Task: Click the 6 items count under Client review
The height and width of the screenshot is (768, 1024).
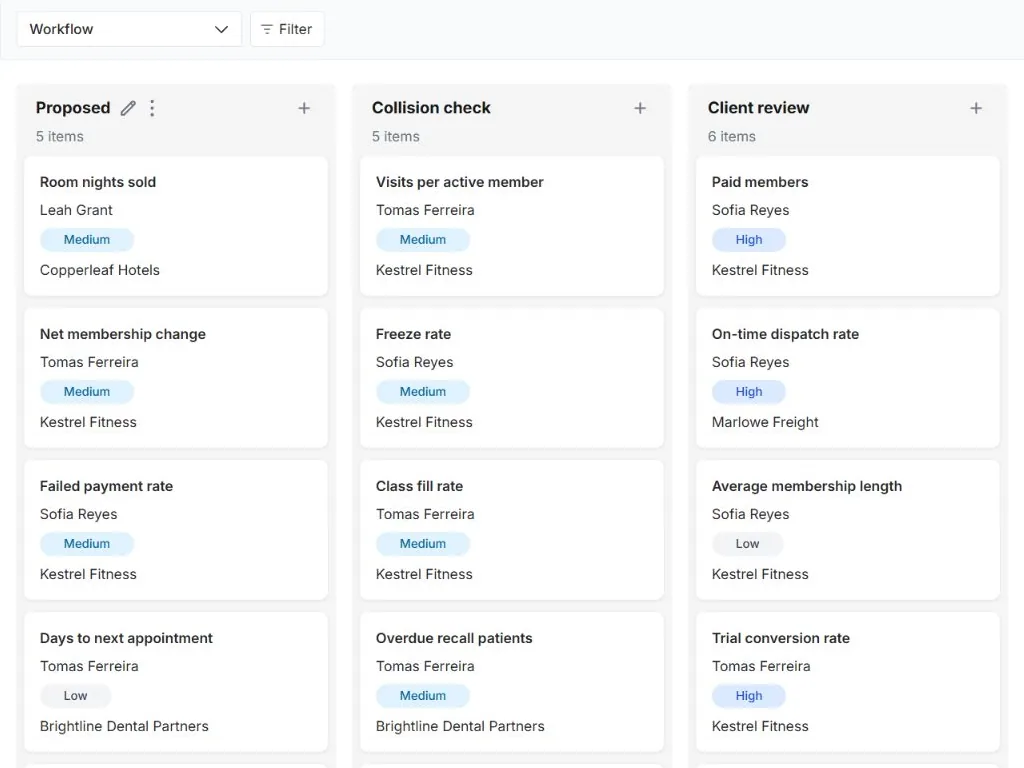Action: [731, 136]
